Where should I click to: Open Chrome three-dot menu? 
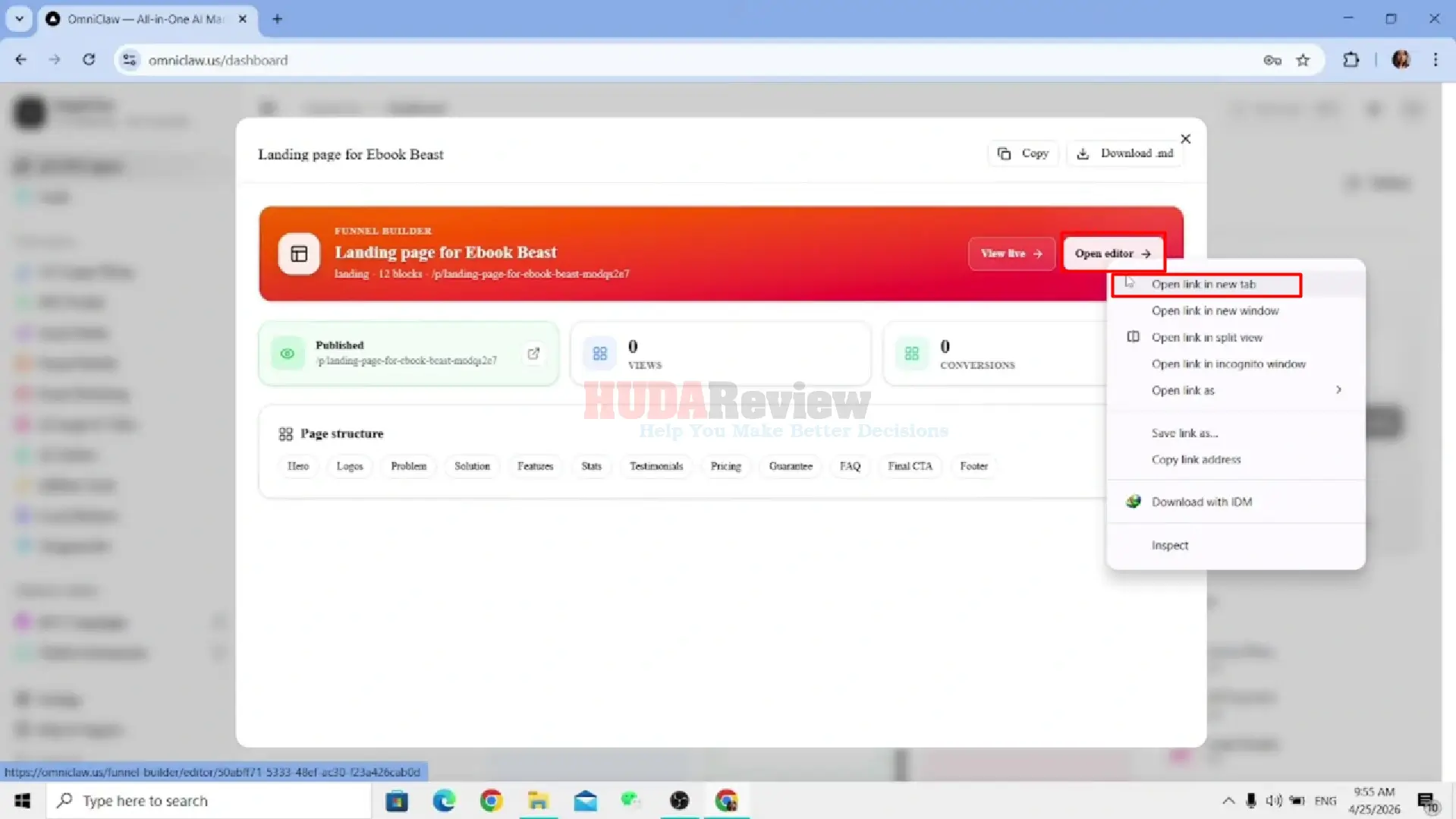1435,60
